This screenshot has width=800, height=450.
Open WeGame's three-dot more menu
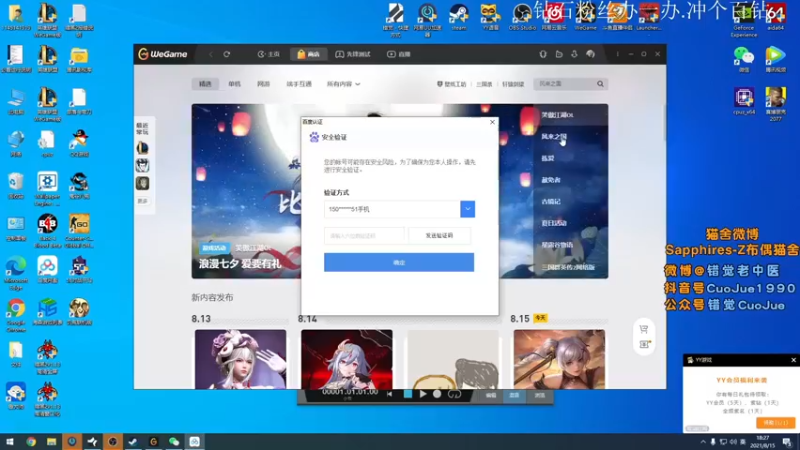[x=617, y=54]
